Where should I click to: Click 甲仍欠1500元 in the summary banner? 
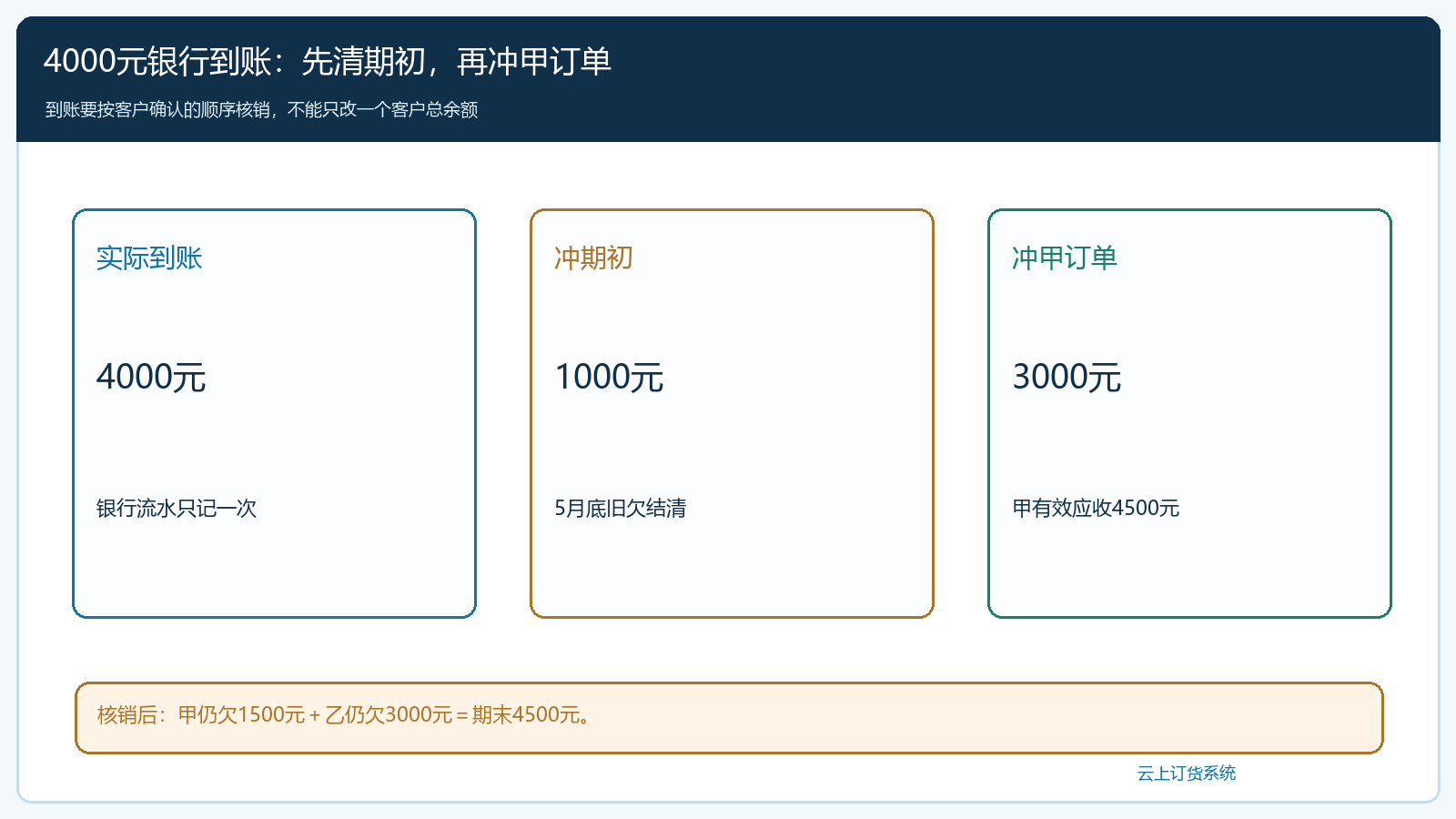point(241,715)
